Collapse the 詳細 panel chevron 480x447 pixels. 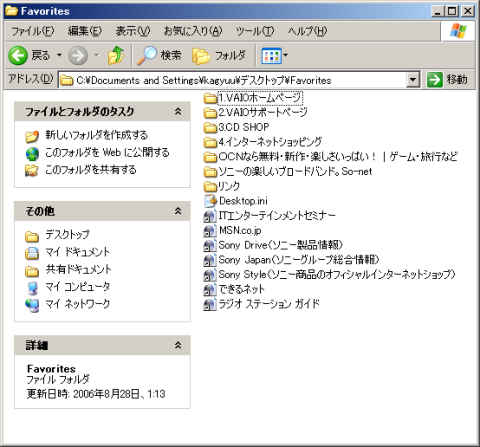178,345
